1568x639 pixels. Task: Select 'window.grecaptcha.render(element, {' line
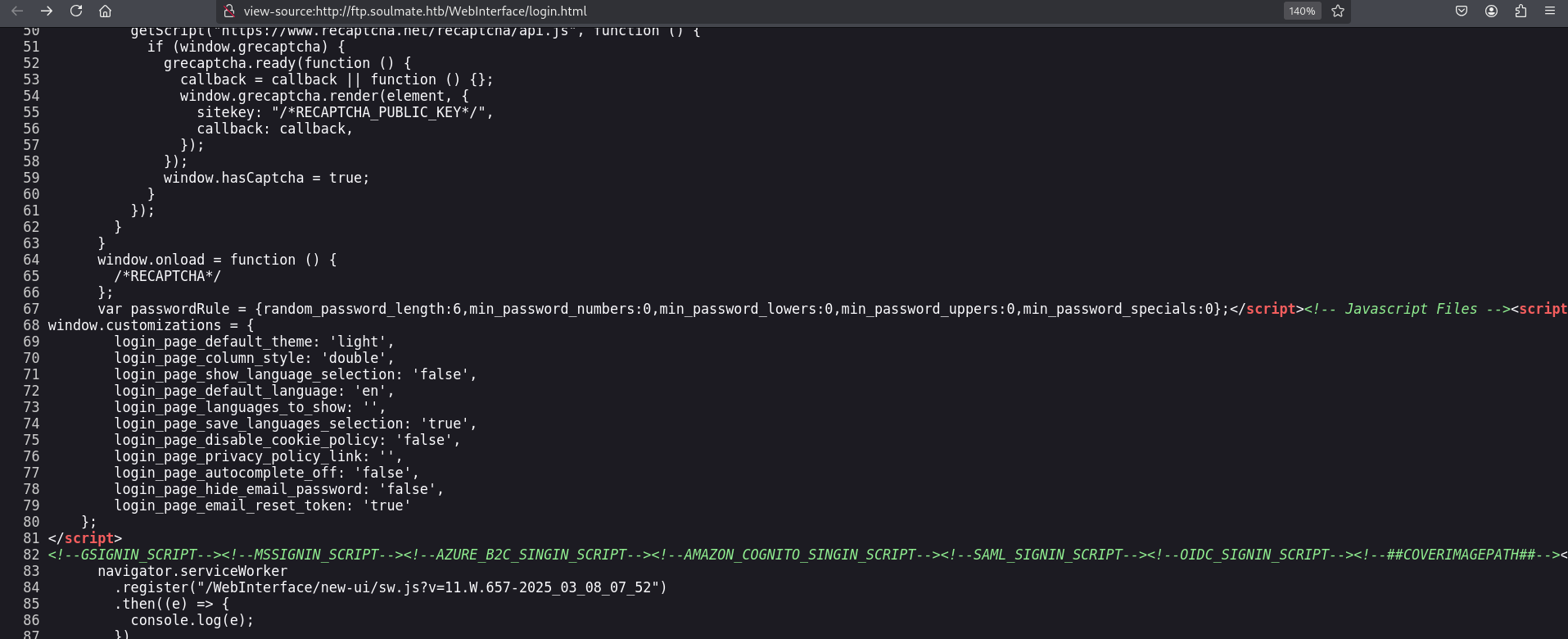(x=324, y=96)
